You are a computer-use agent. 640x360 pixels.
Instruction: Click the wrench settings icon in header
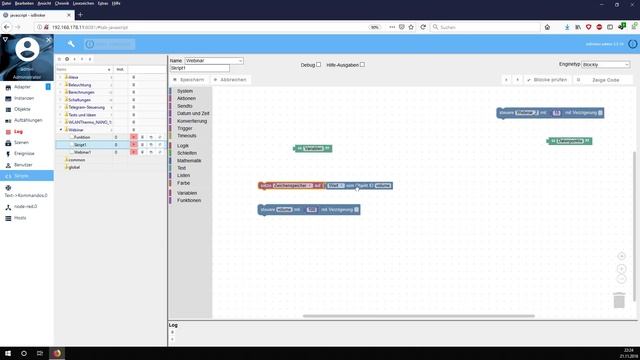(71, 44)
